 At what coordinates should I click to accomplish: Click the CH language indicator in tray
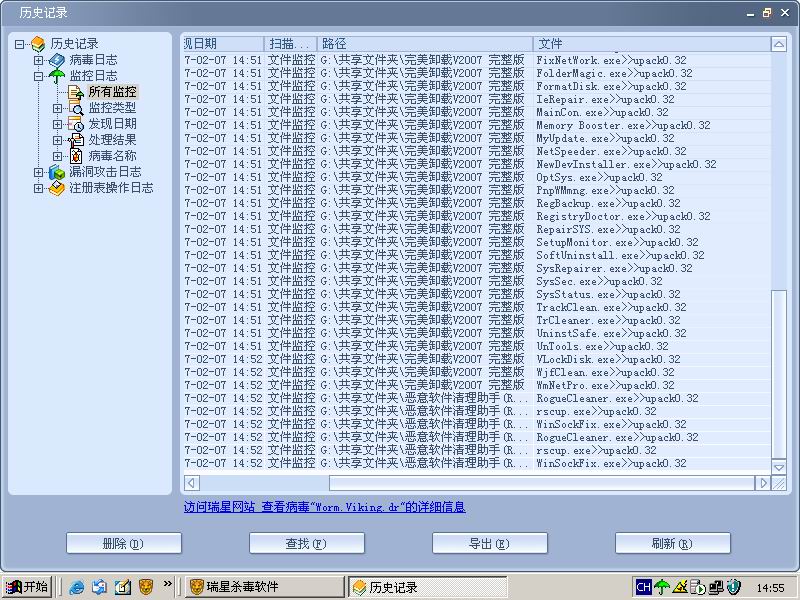point(643,587)
